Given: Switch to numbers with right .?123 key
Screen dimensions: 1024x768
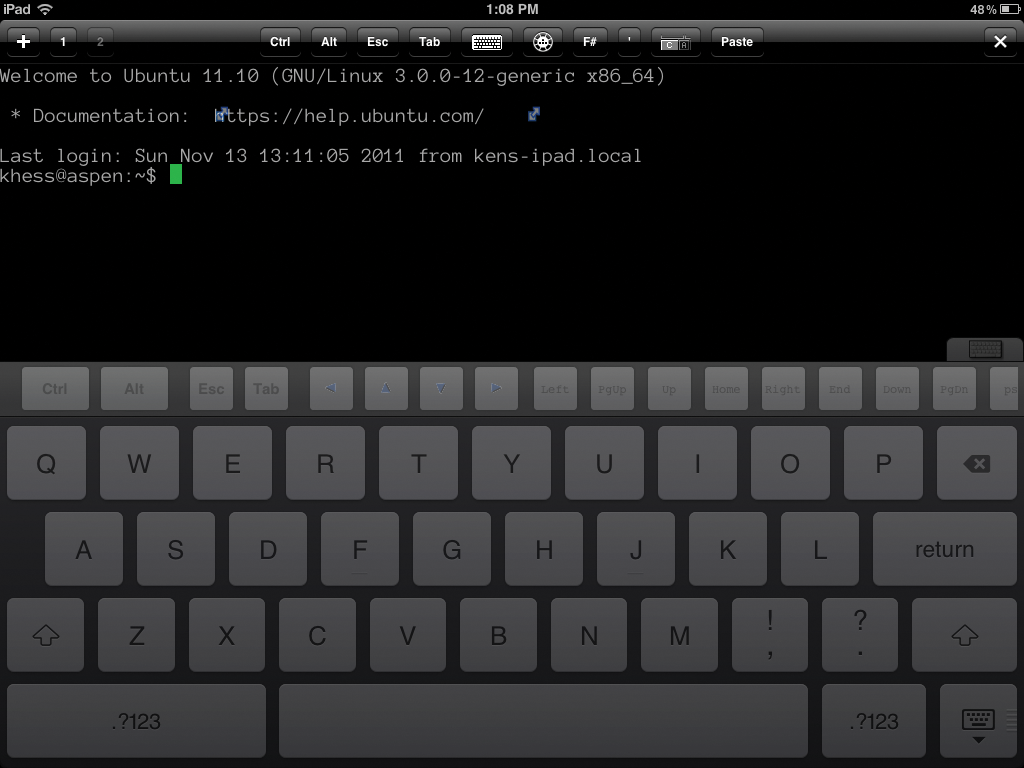Looking at the screenshot, I should [874, 721].
